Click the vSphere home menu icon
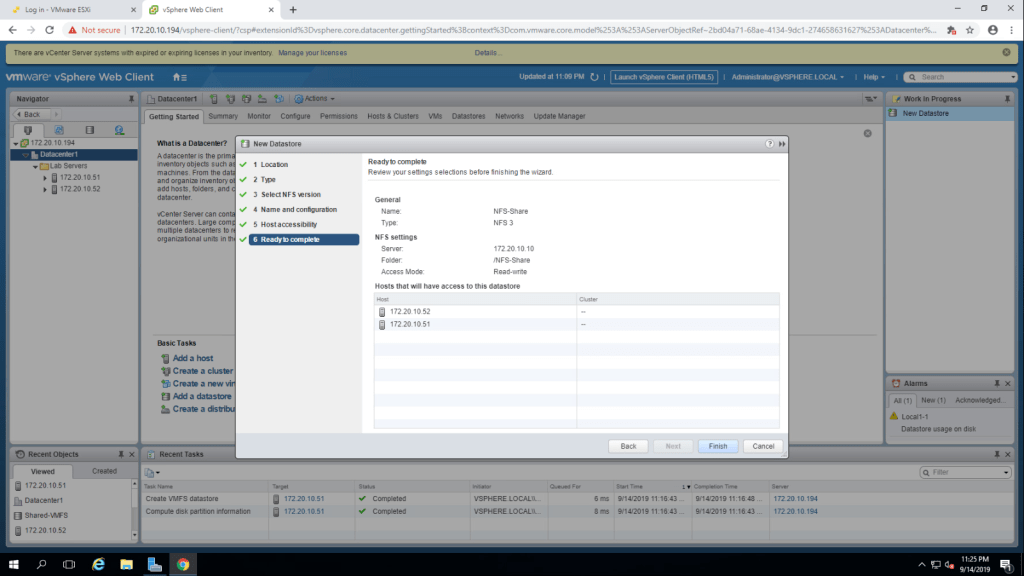Screen dimensions: 1024x576 (x=179, y=77)
